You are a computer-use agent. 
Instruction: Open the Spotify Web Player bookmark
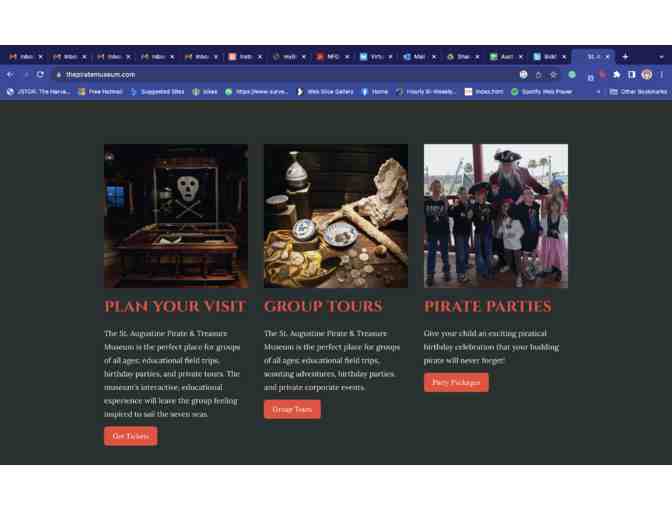click(x=542, y=92)
